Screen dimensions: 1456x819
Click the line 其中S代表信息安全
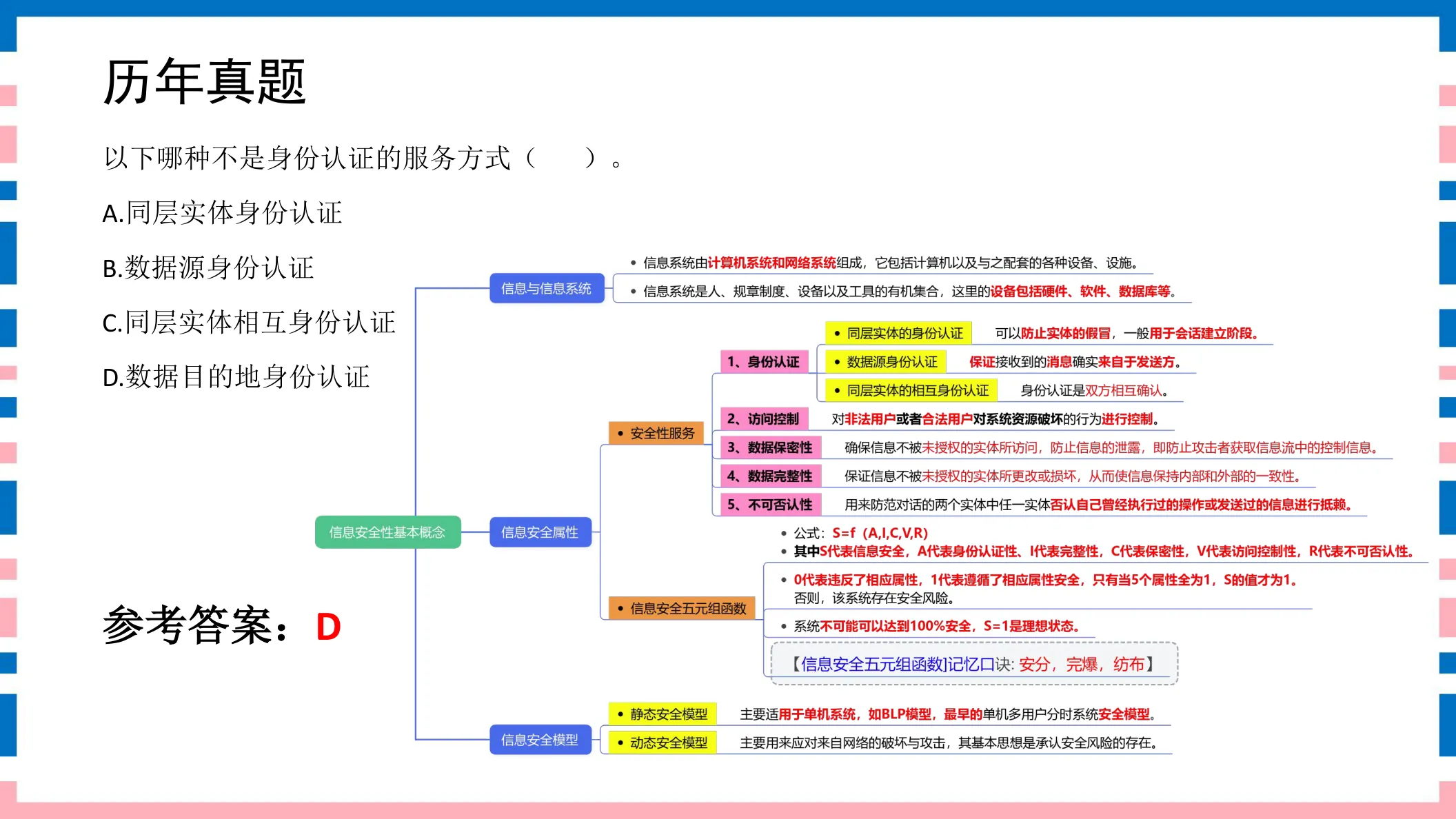(1104, 552)
